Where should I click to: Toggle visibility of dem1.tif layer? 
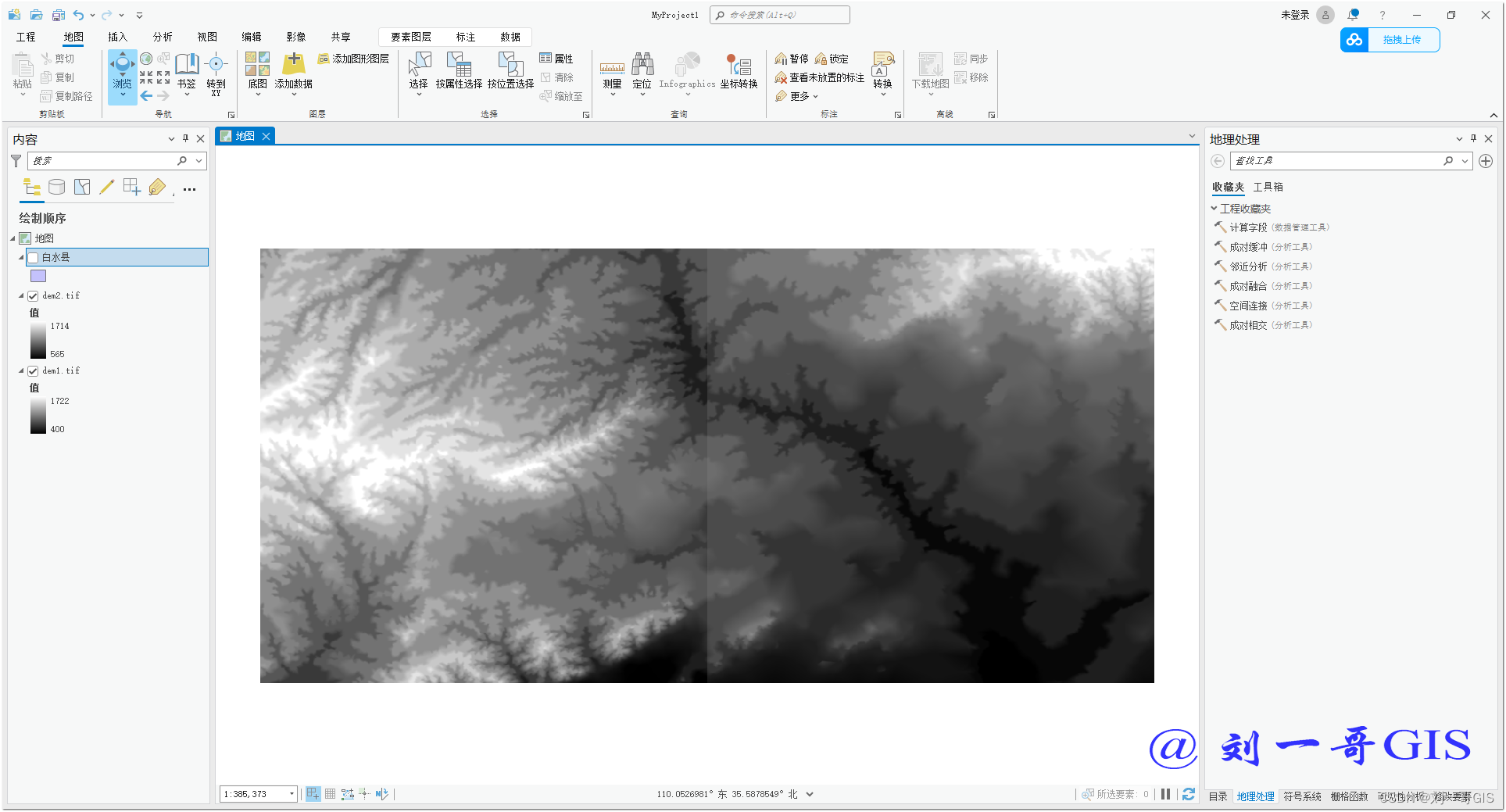coord(33,371)
